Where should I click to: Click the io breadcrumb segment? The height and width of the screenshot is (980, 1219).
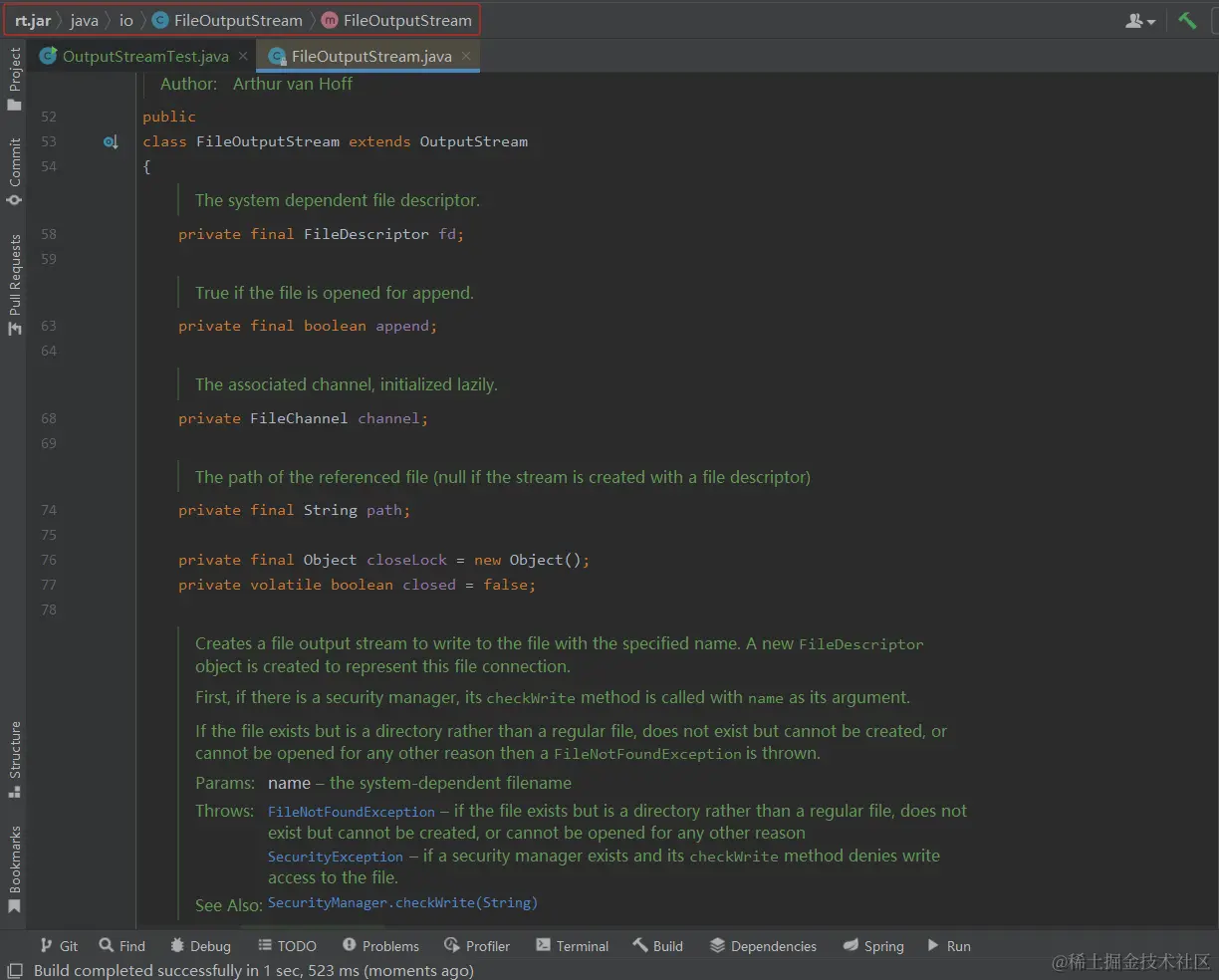[x=126, y=20]
